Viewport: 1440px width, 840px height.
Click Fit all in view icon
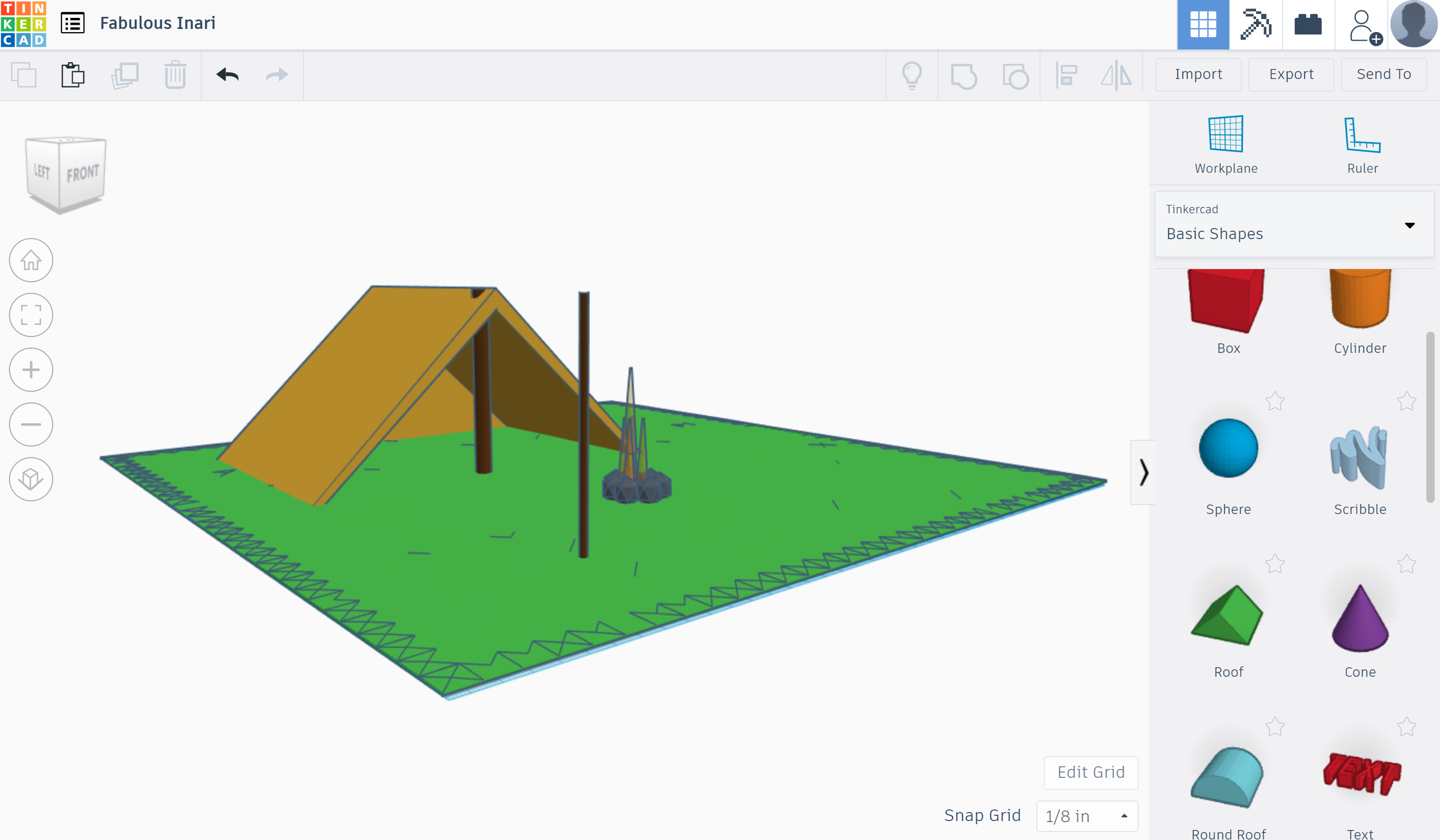31,314
